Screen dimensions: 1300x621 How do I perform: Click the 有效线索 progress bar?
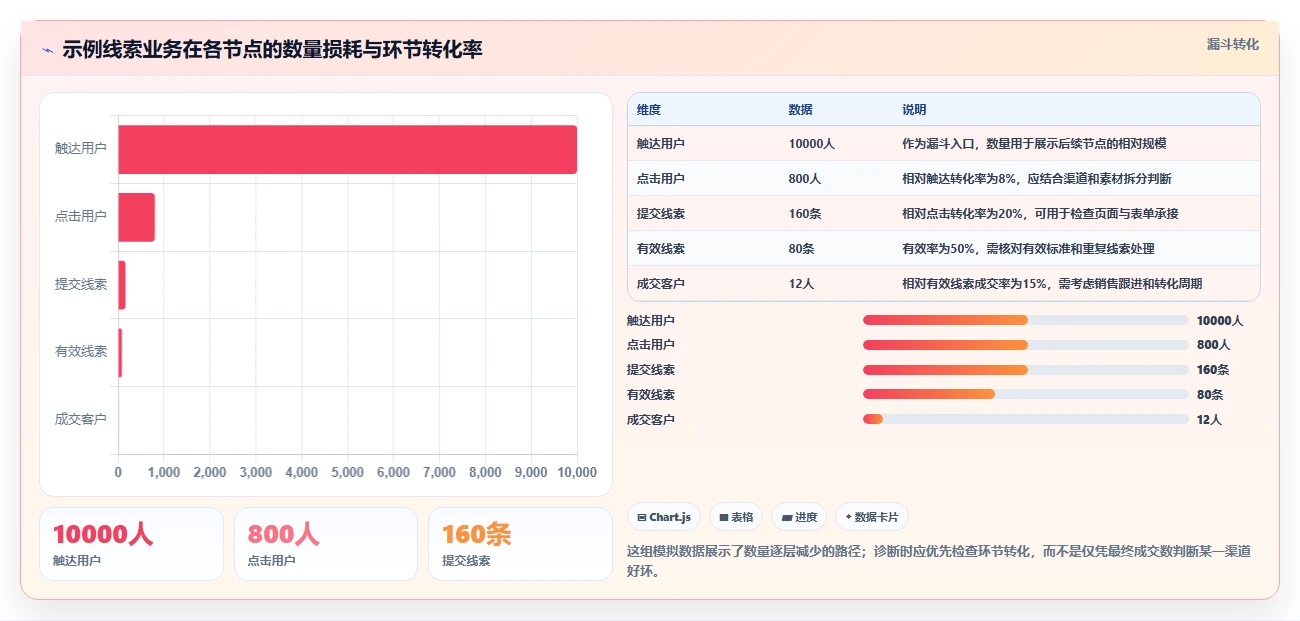[x=1026, y=394]
